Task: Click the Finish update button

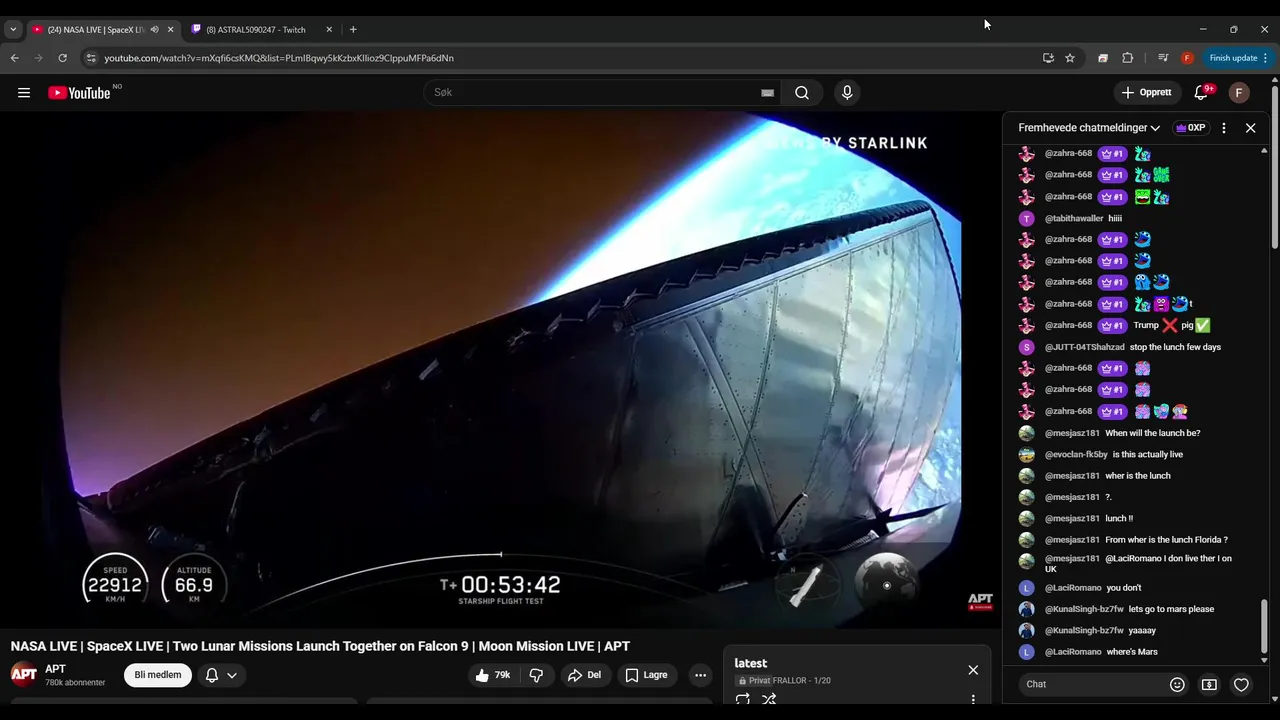Action: pyautogui.click(x=1238, y=58)
